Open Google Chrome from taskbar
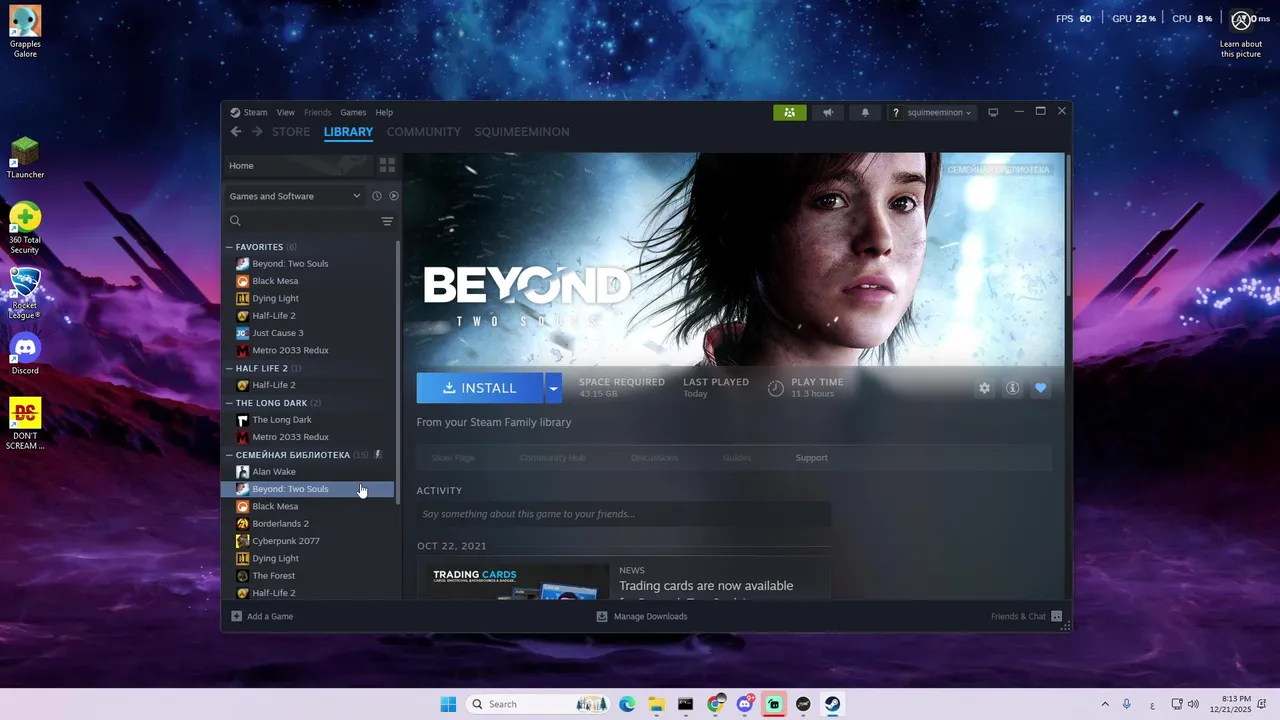The image size is (1280, 720). coord(715,704)
